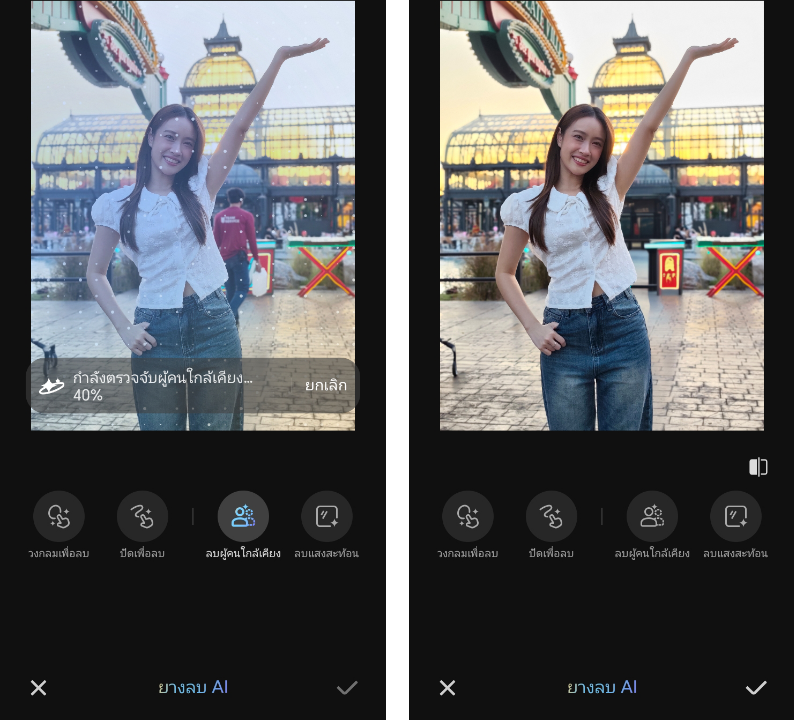Select circle-to-erase tool in left screen
794x720 pixels.
59,516
